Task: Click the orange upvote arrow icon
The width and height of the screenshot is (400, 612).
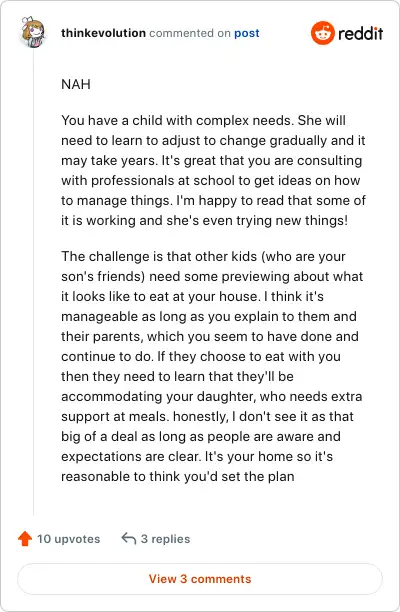Action: [x=25, y=539]
